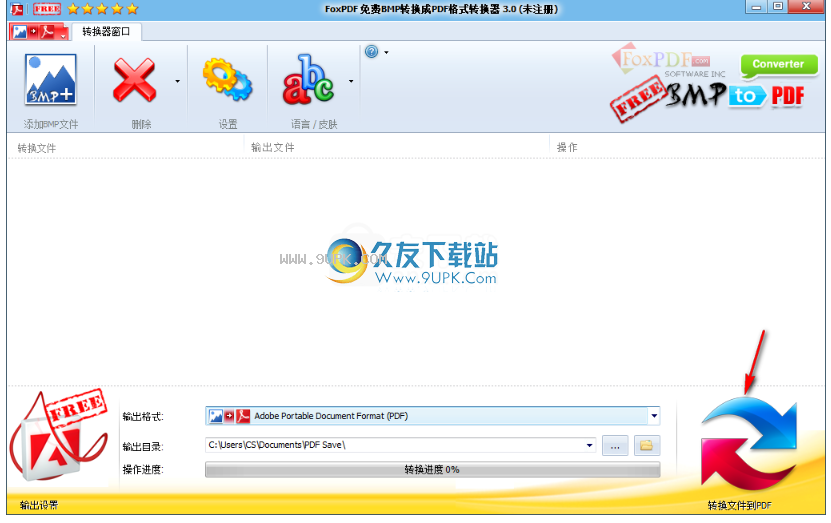Click the Add BMP Files icon

51,79
